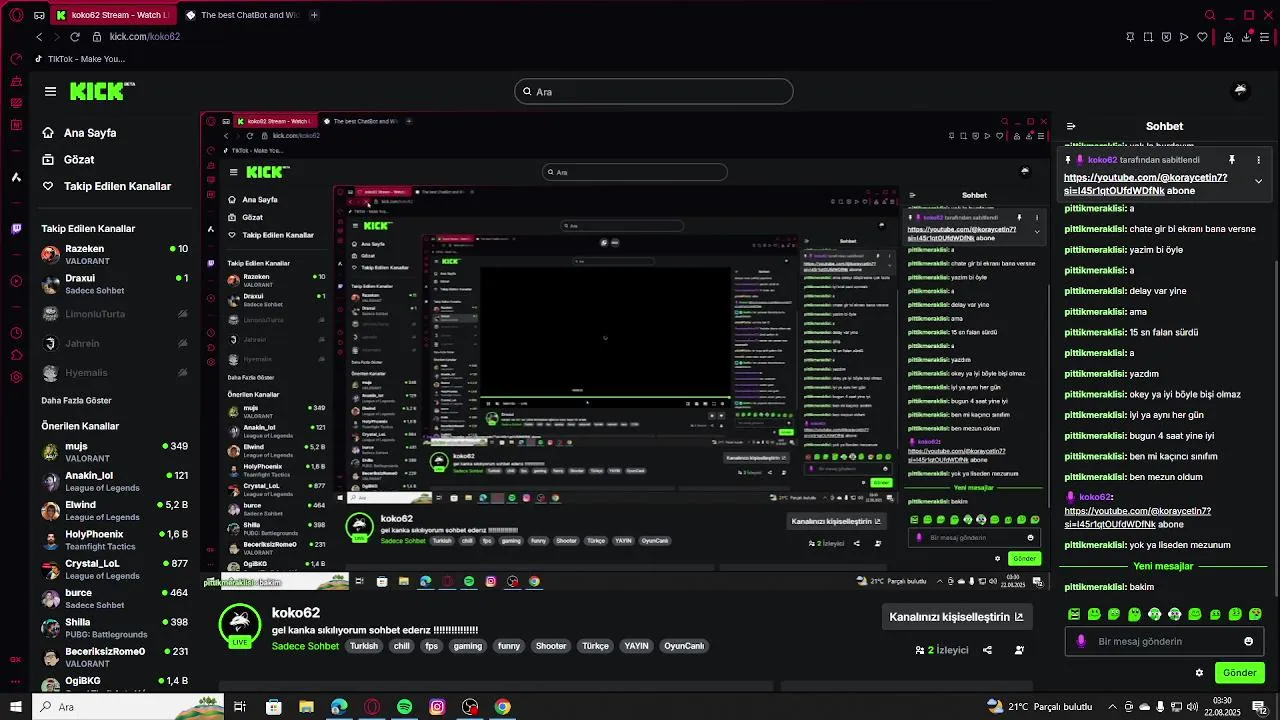The width and height of the screenshot is (1280, 720).
Task: Show hidden system tray icons
Action: pyautogui.click(x=1114, y=707)
